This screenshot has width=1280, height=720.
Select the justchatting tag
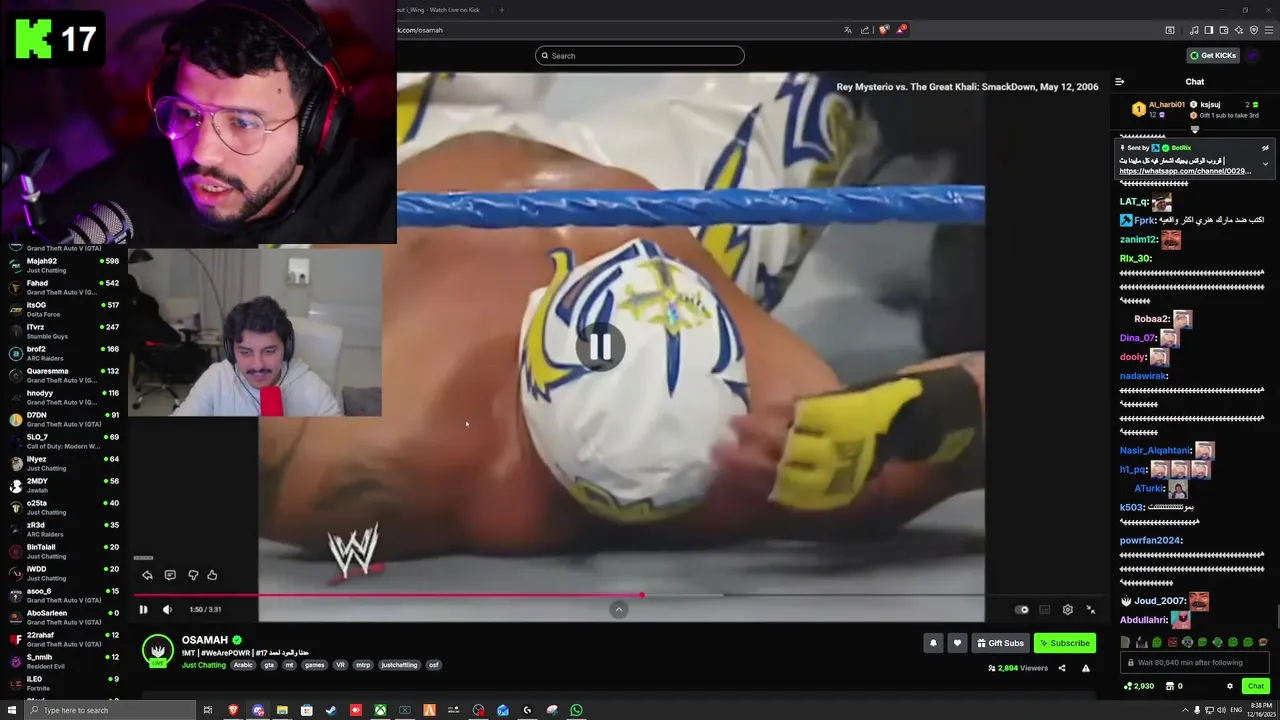point(399,665)
